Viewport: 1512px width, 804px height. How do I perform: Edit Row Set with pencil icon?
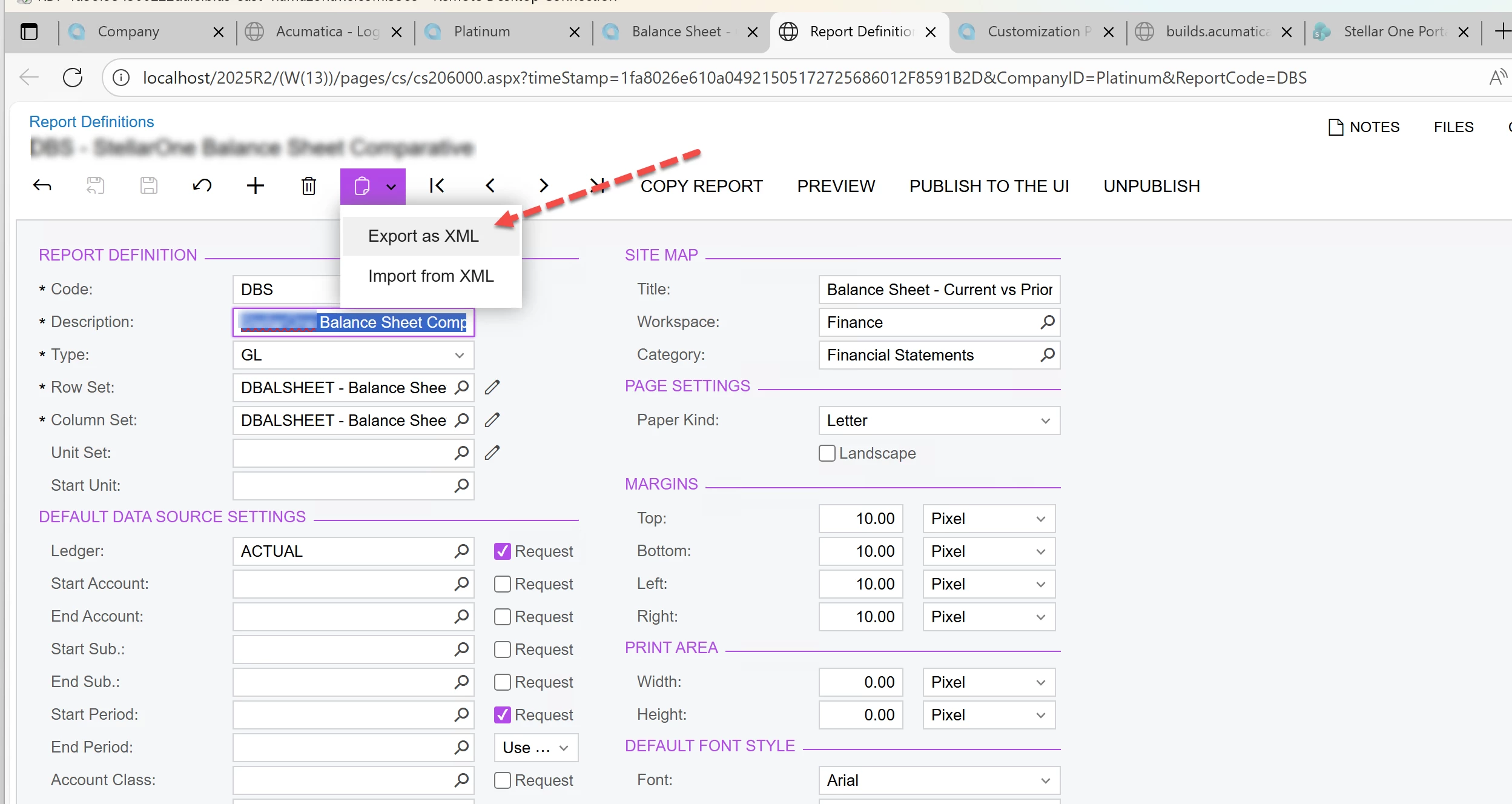pyautogui.click(x=492, y=387)
